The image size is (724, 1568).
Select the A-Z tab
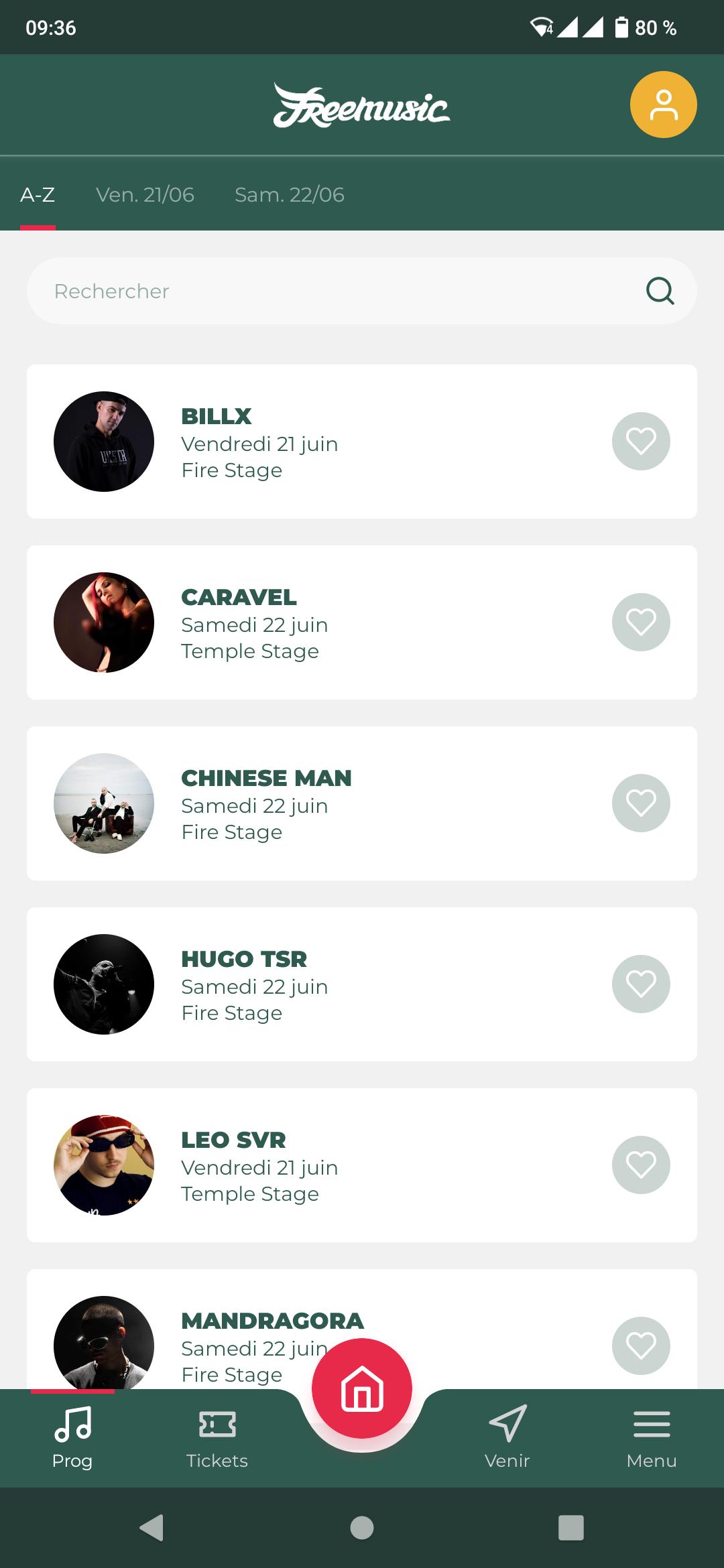38,194
